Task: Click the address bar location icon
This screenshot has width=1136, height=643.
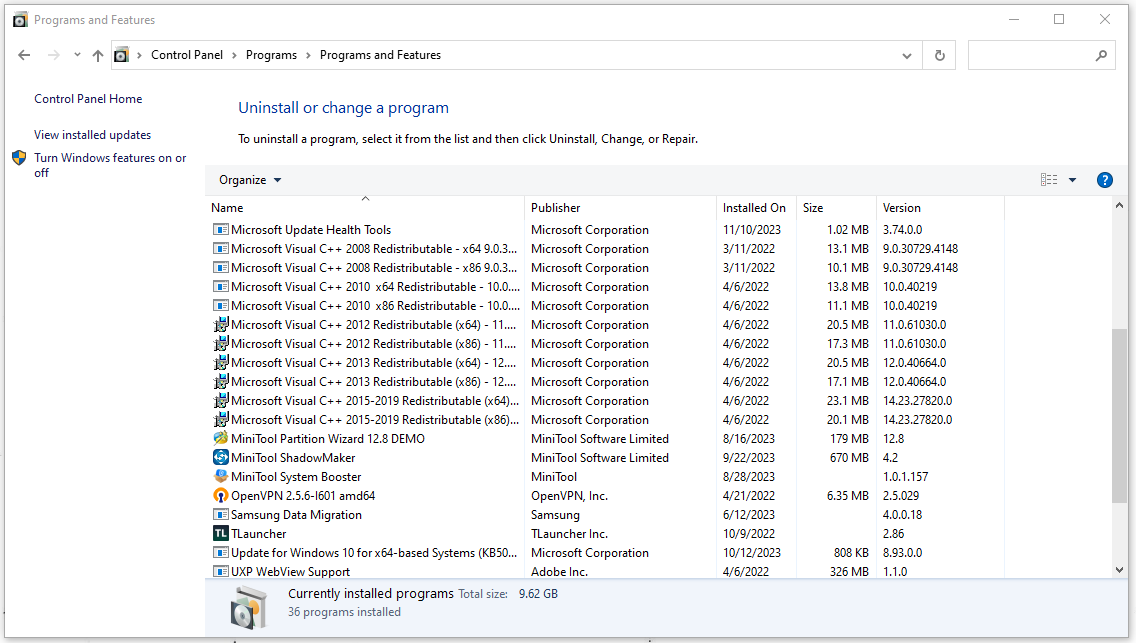Action: (122, 55)
